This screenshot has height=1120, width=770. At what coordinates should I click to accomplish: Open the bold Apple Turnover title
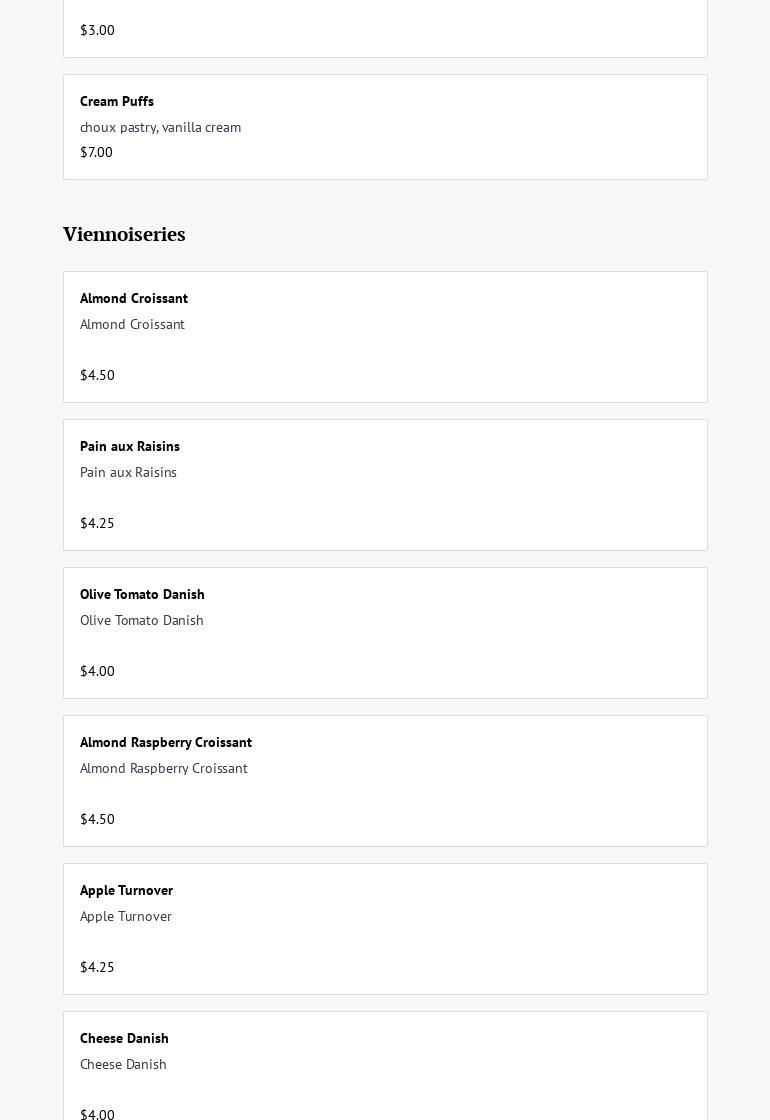tap(126, 890)
